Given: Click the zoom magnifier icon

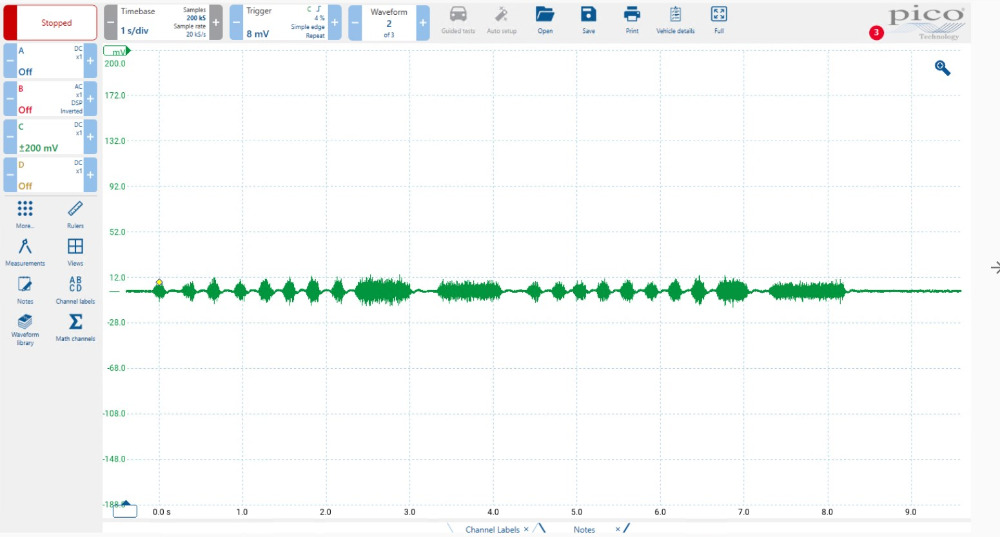Looking at the screenshot, I should click(942, 68).
